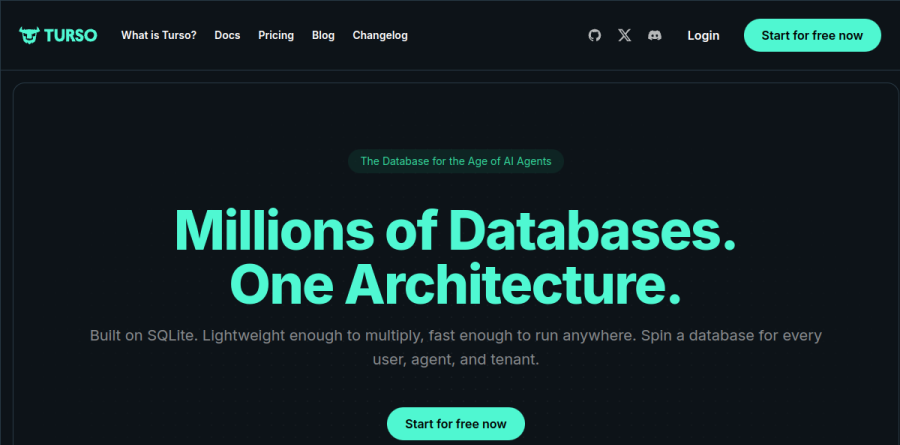
Task: Click the 'One Architecture.' headline text
Action: 455,284
